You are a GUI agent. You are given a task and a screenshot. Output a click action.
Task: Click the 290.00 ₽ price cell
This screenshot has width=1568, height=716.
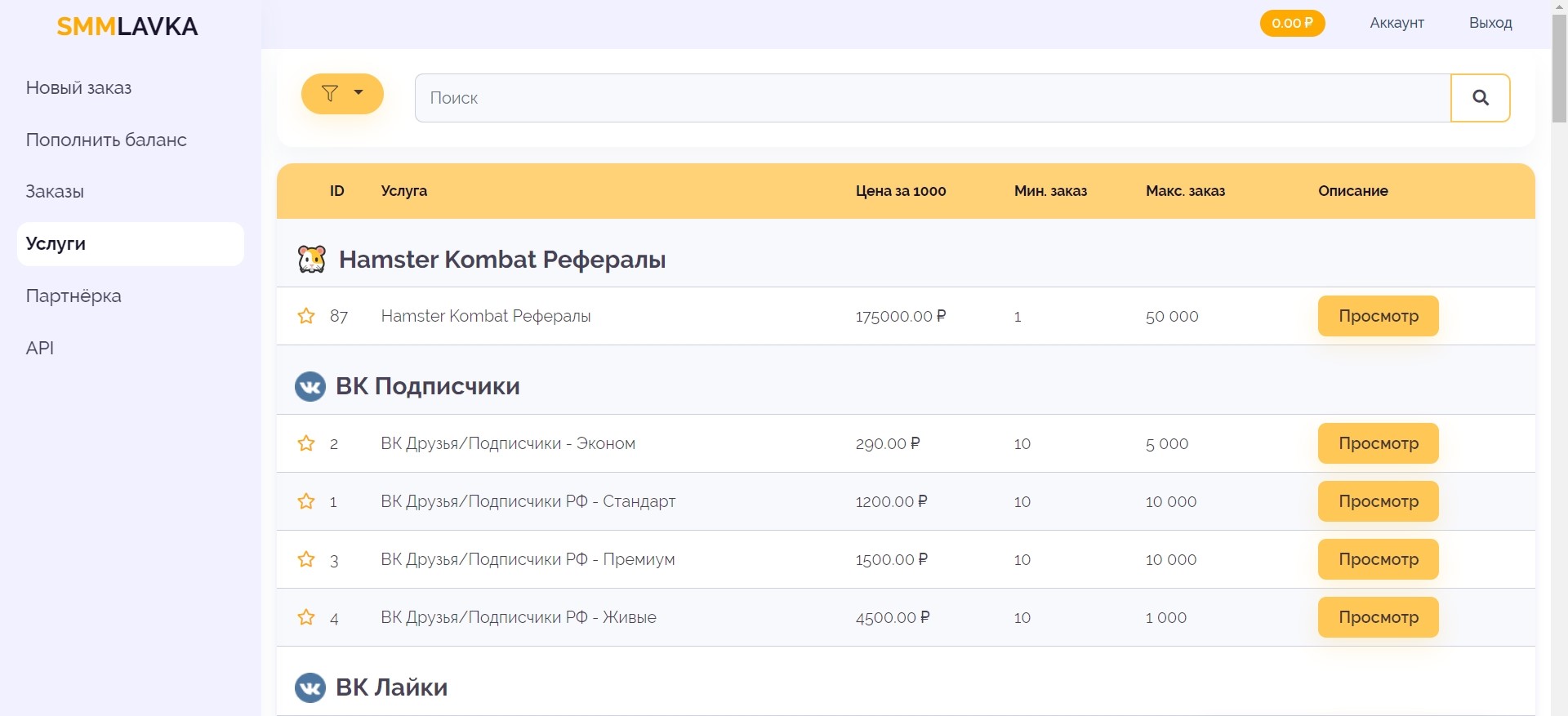click(x=888, y=443)
